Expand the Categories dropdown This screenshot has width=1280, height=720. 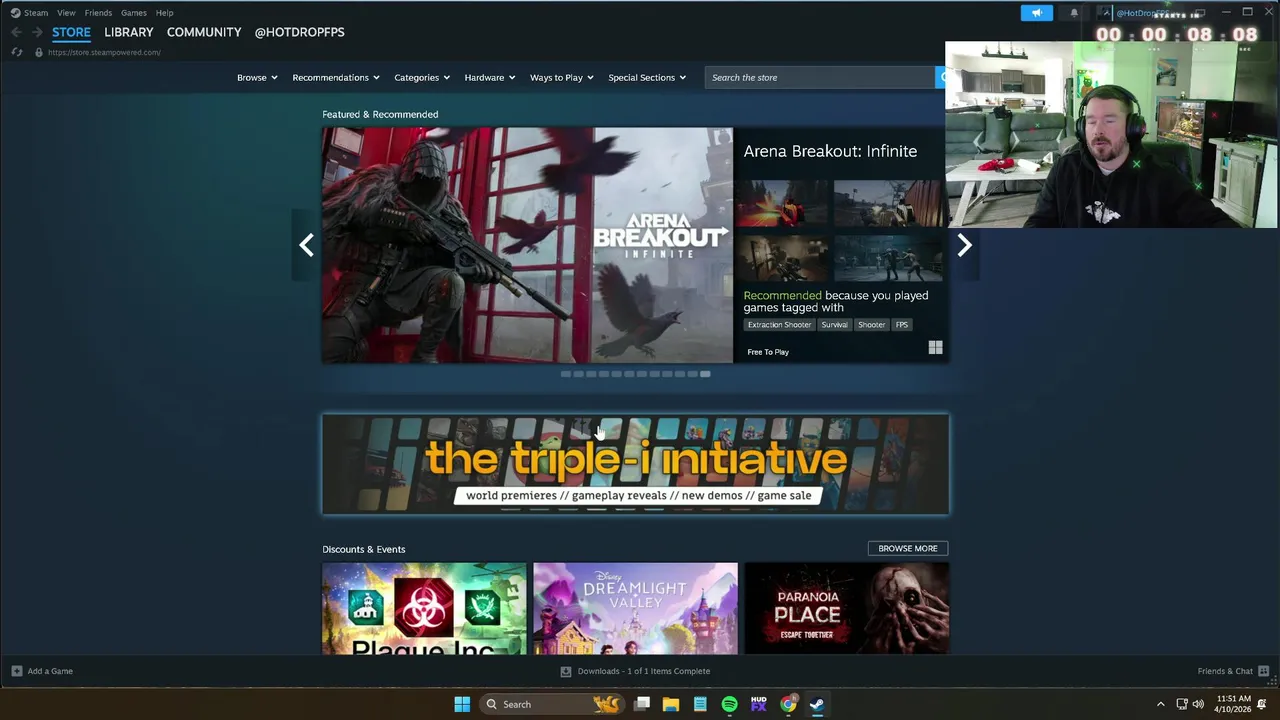422,77
